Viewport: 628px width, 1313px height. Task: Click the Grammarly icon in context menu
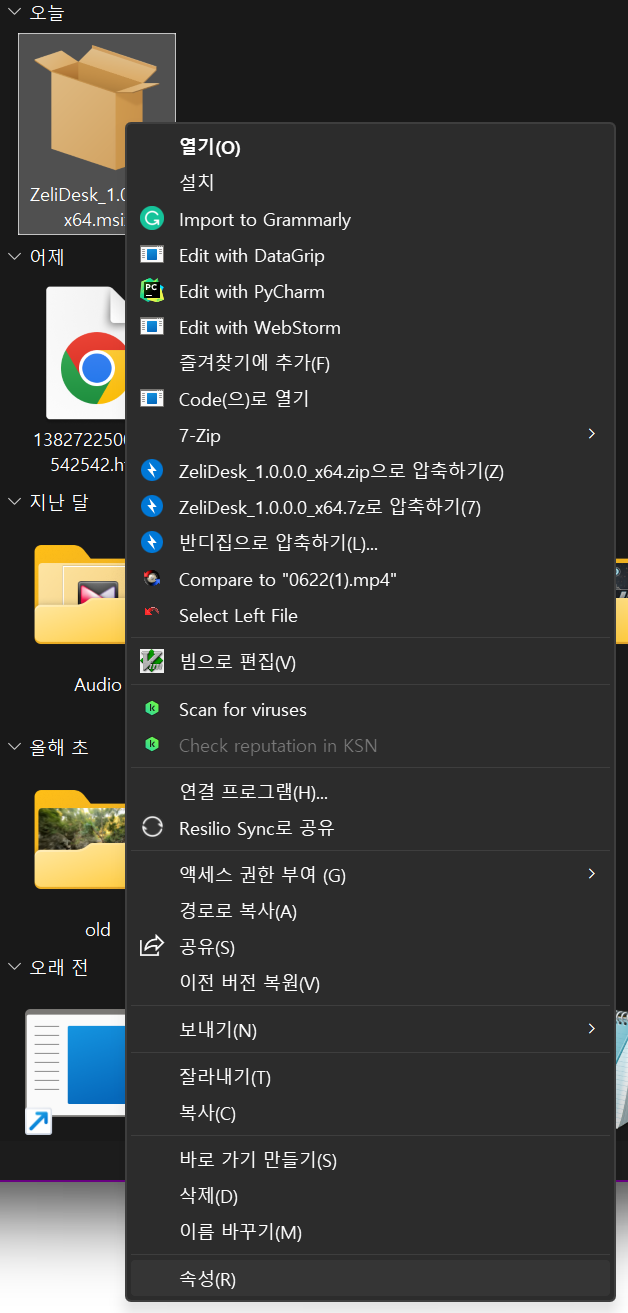(152, 219)
